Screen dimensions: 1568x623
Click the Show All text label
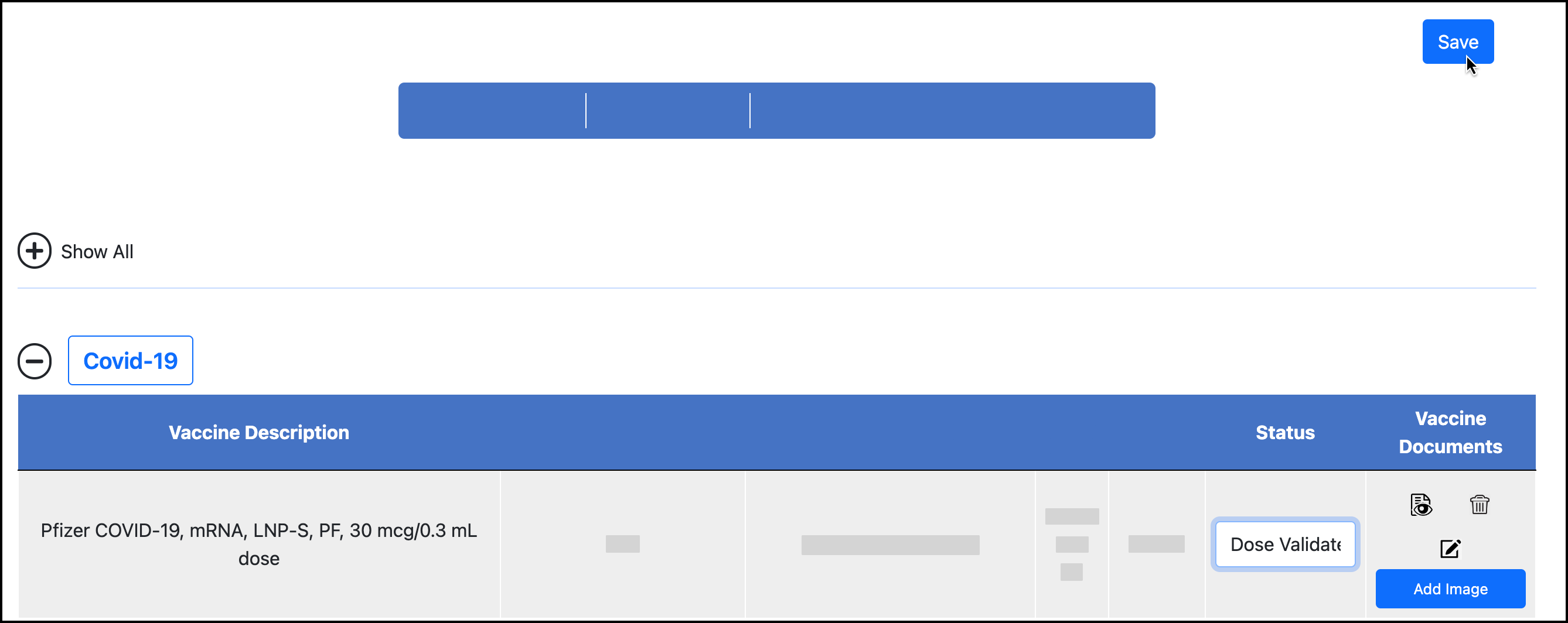coord(97,252)
